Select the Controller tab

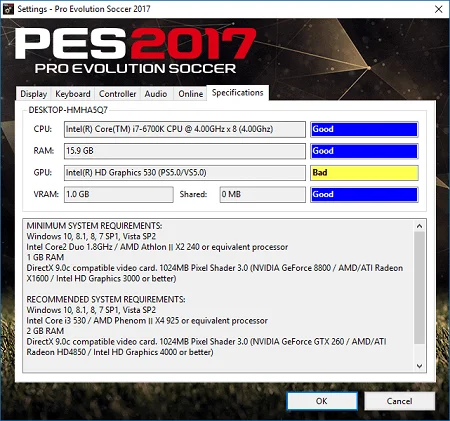(117, 94)
